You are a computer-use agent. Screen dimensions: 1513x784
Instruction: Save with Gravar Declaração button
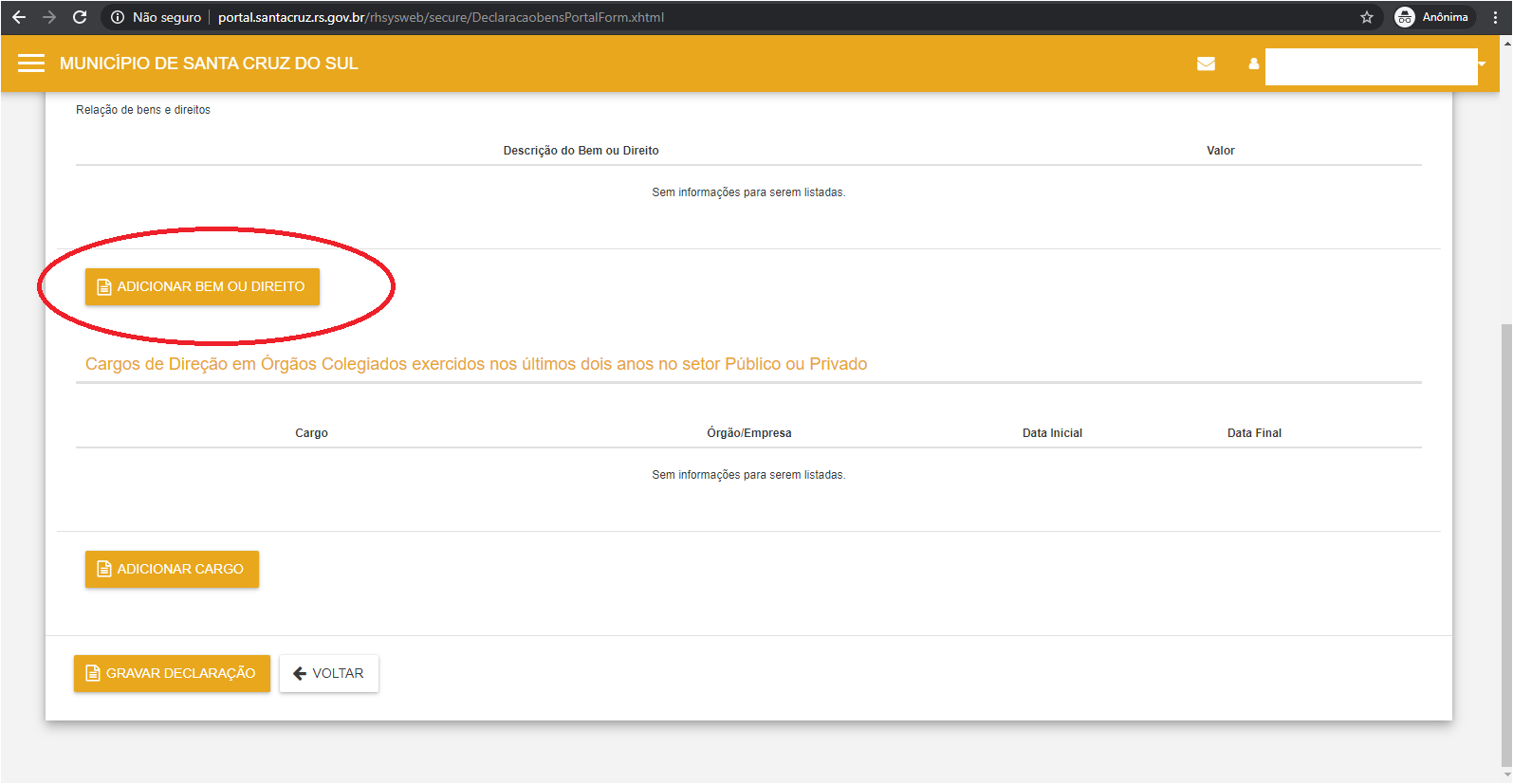pyautogui.click(x=172, y=673)
